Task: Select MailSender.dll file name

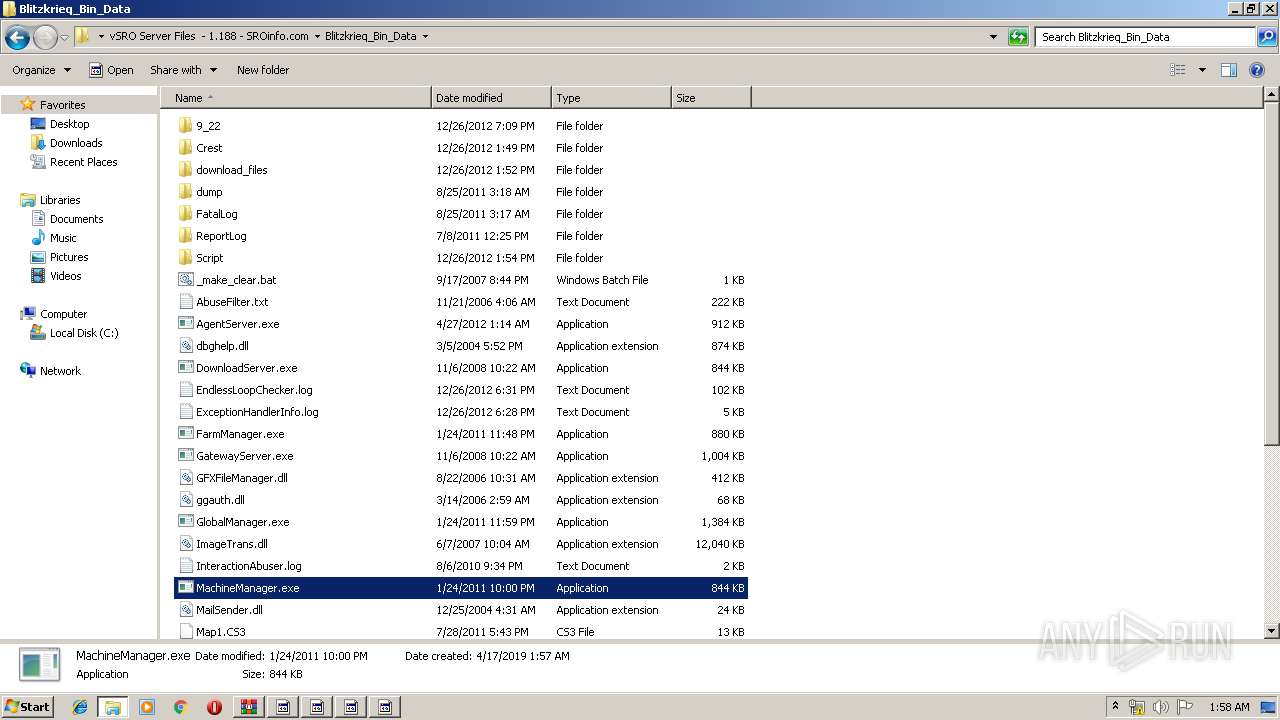Action: coord(229,610)
